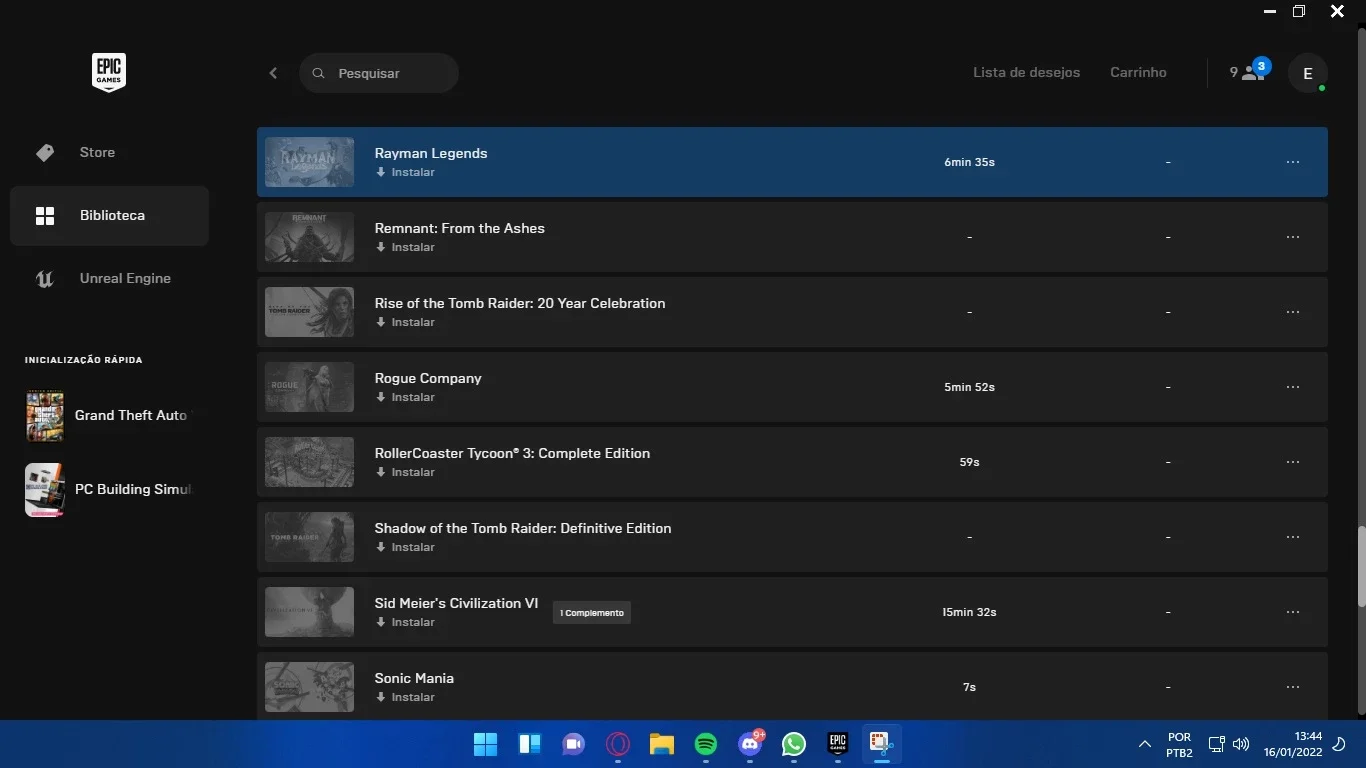The image size is (1366, 768).
Task: Open the taskbar clock and date
Action: (1292, 744)
